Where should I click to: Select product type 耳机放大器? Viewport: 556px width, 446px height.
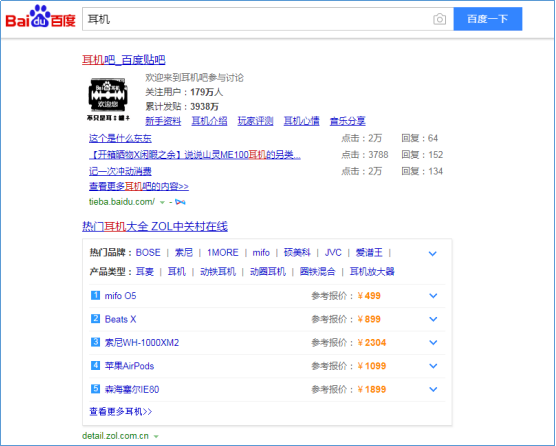[372, 272]
